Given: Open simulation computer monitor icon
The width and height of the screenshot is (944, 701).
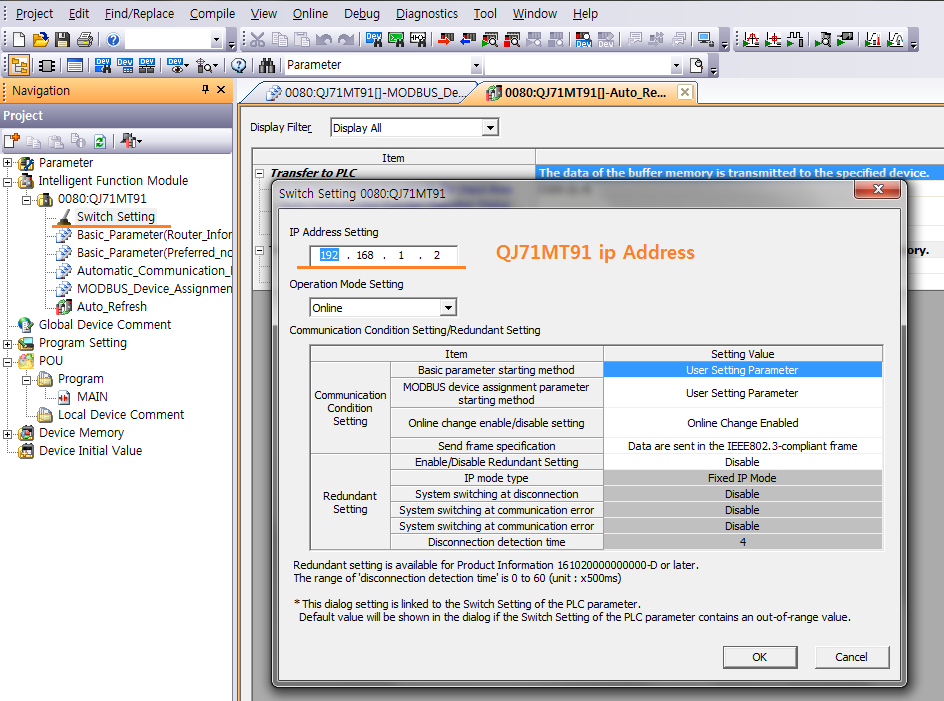Looking at the screenshot, I should [x=705, y=40].
